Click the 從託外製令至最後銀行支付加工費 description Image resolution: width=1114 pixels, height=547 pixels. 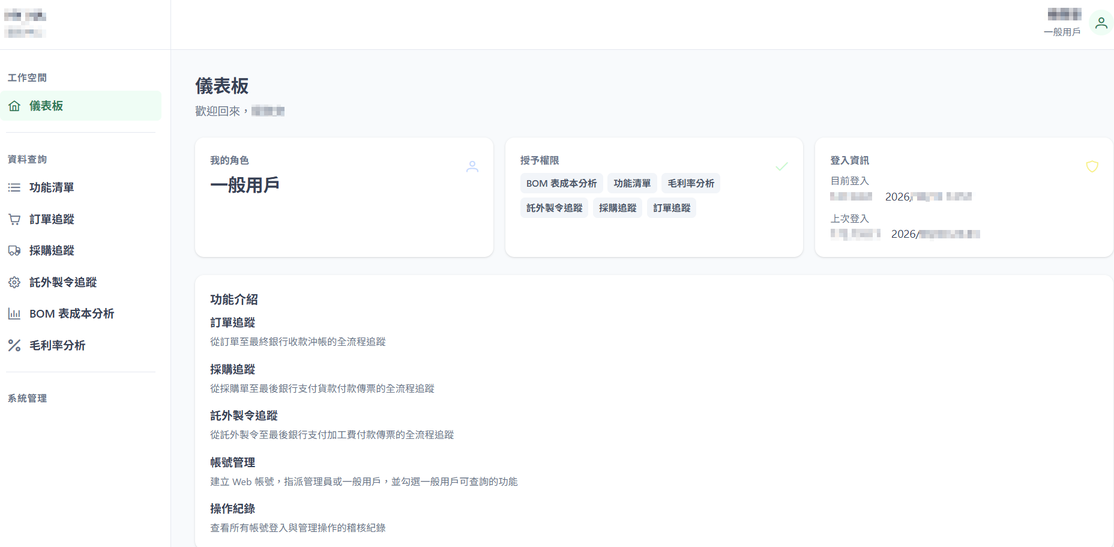pos(332,435)
